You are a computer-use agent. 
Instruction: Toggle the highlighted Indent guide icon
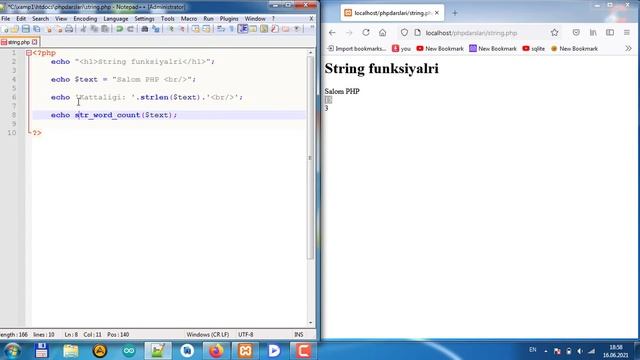tap(243, 29)
